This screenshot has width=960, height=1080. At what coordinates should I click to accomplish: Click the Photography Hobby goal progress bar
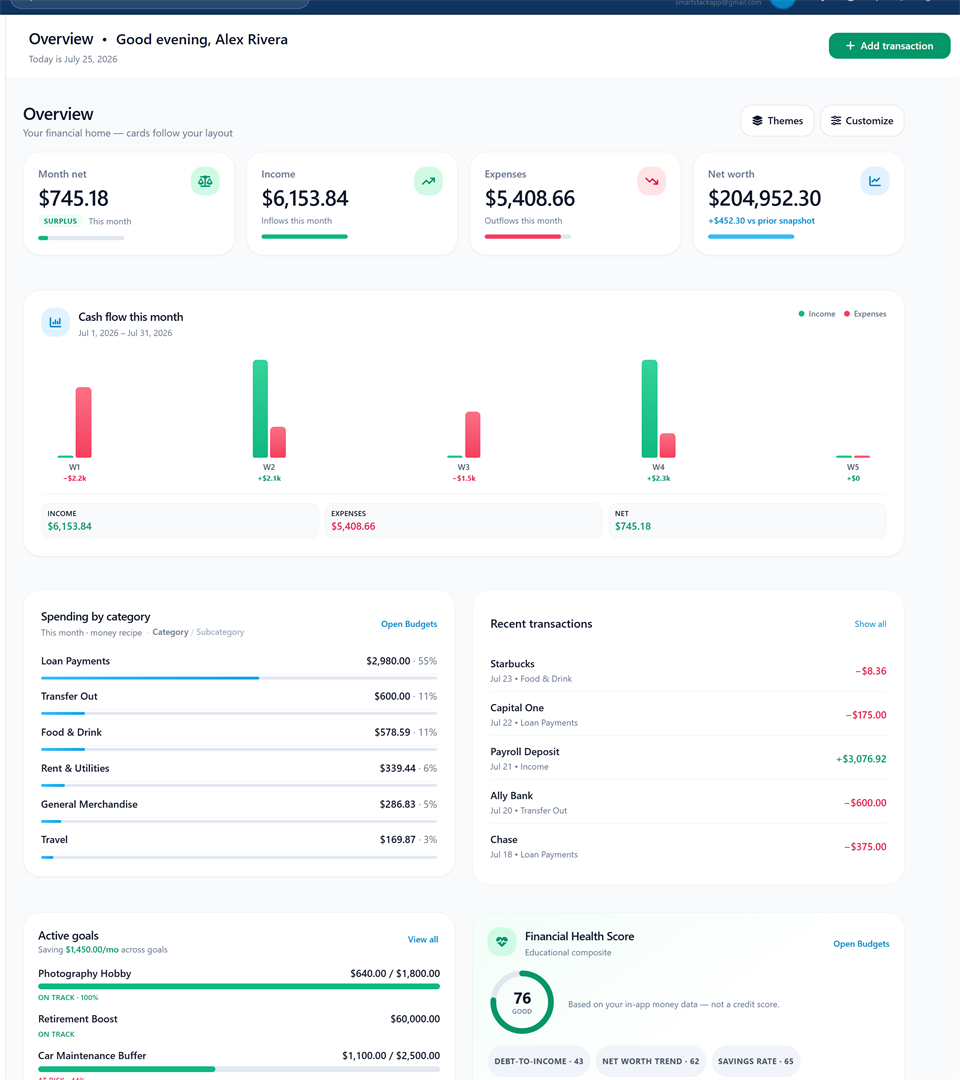(239, 986)
